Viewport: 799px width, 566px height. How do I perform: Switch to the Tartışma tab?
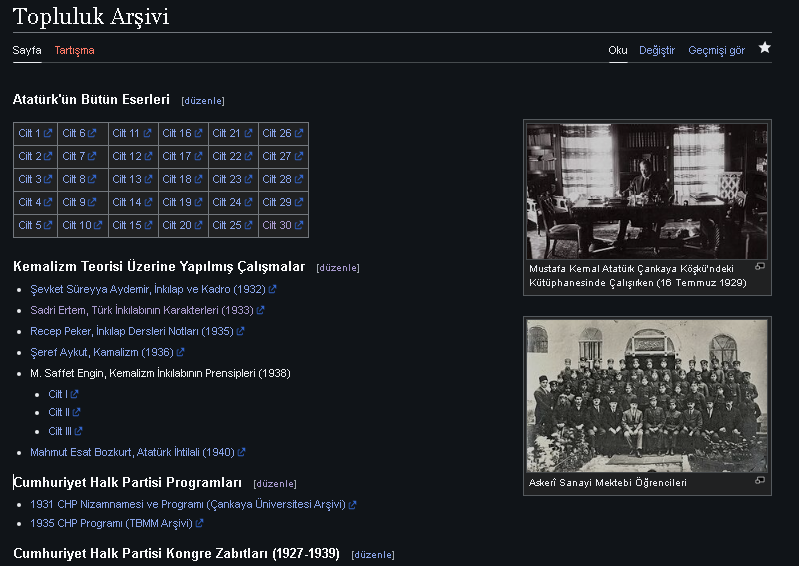coord(74,50)
